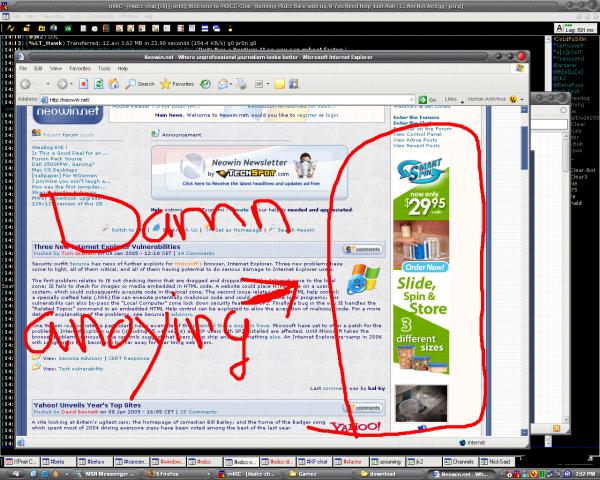Open the View Newest Posts link

coord(416,145)
